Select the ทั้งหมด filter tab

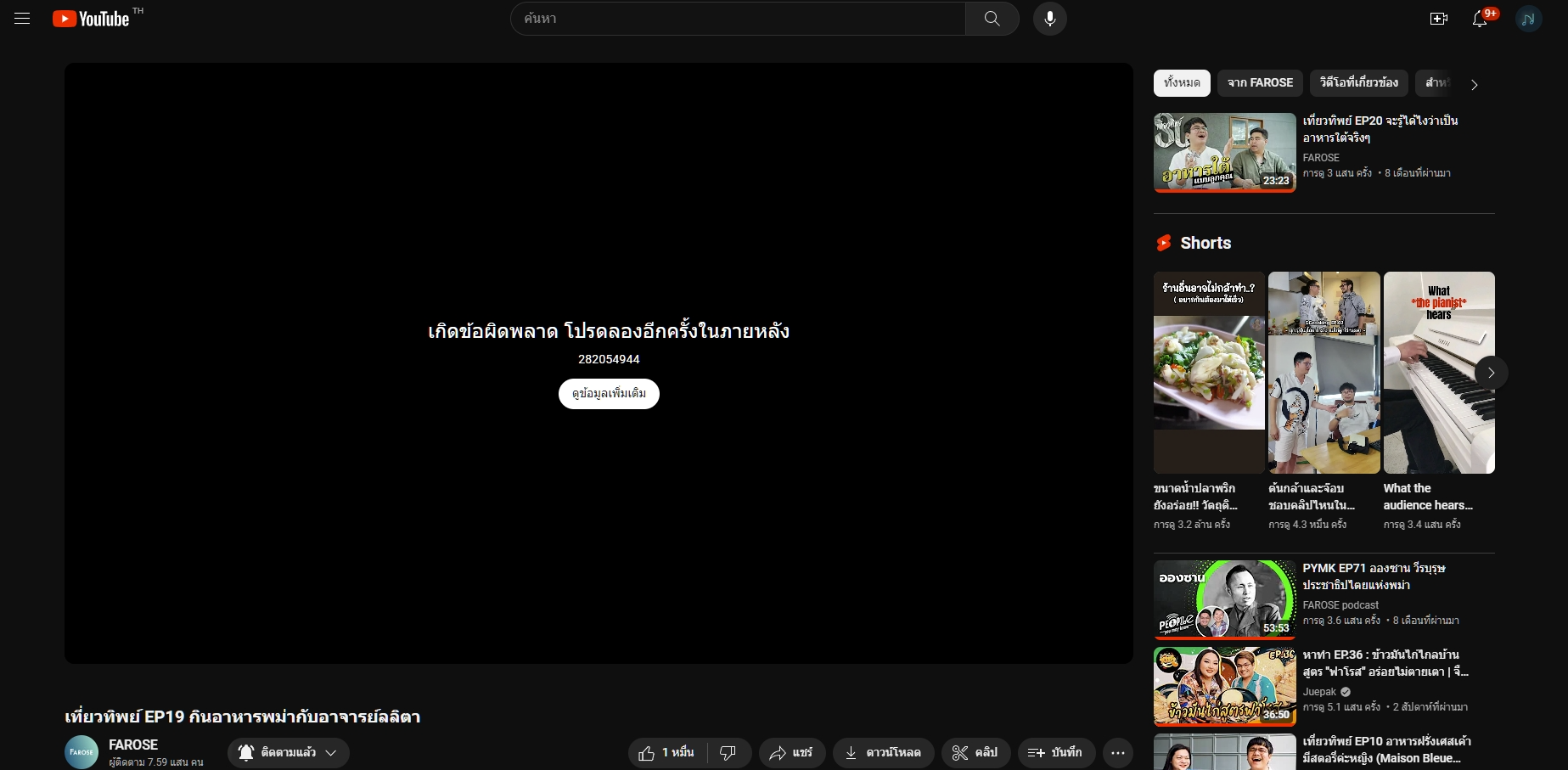coord(1182,82)
